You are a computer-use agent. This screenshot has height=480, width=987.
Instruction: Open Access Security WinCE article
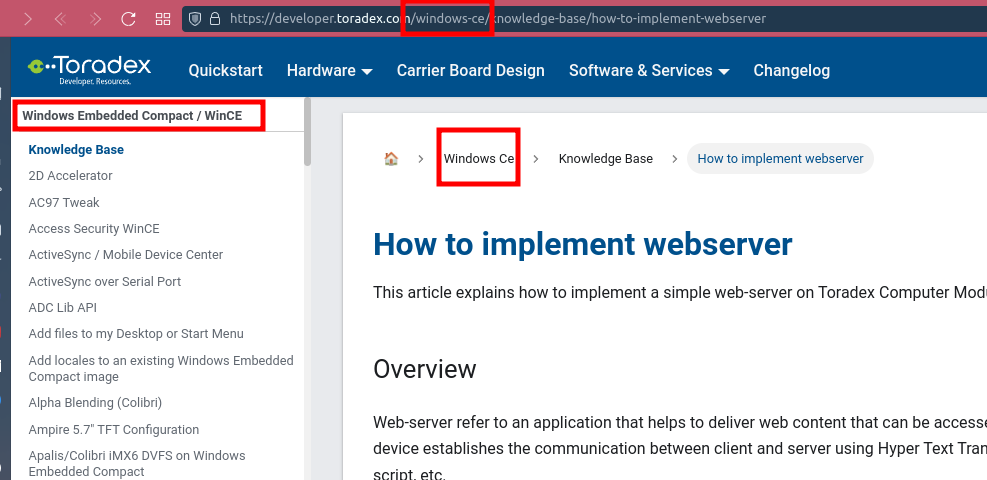94,229
